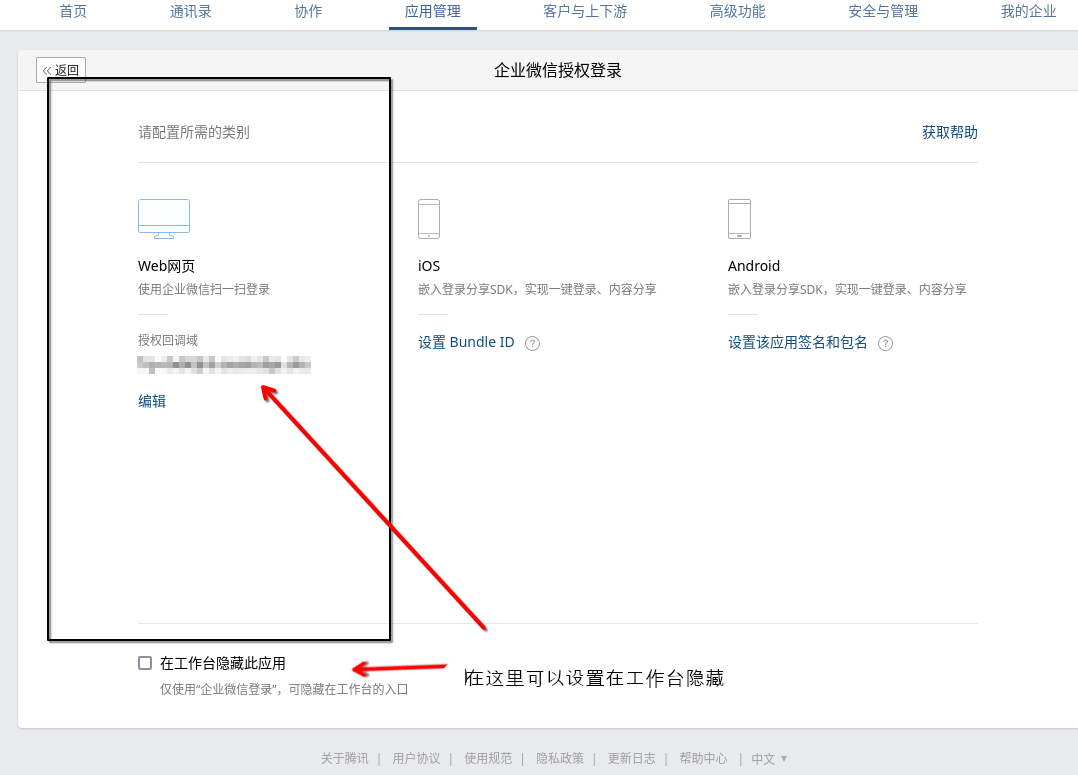Click the Android phone icon
Viewport: 1078px width, 775px height.
tap(739, 218)
